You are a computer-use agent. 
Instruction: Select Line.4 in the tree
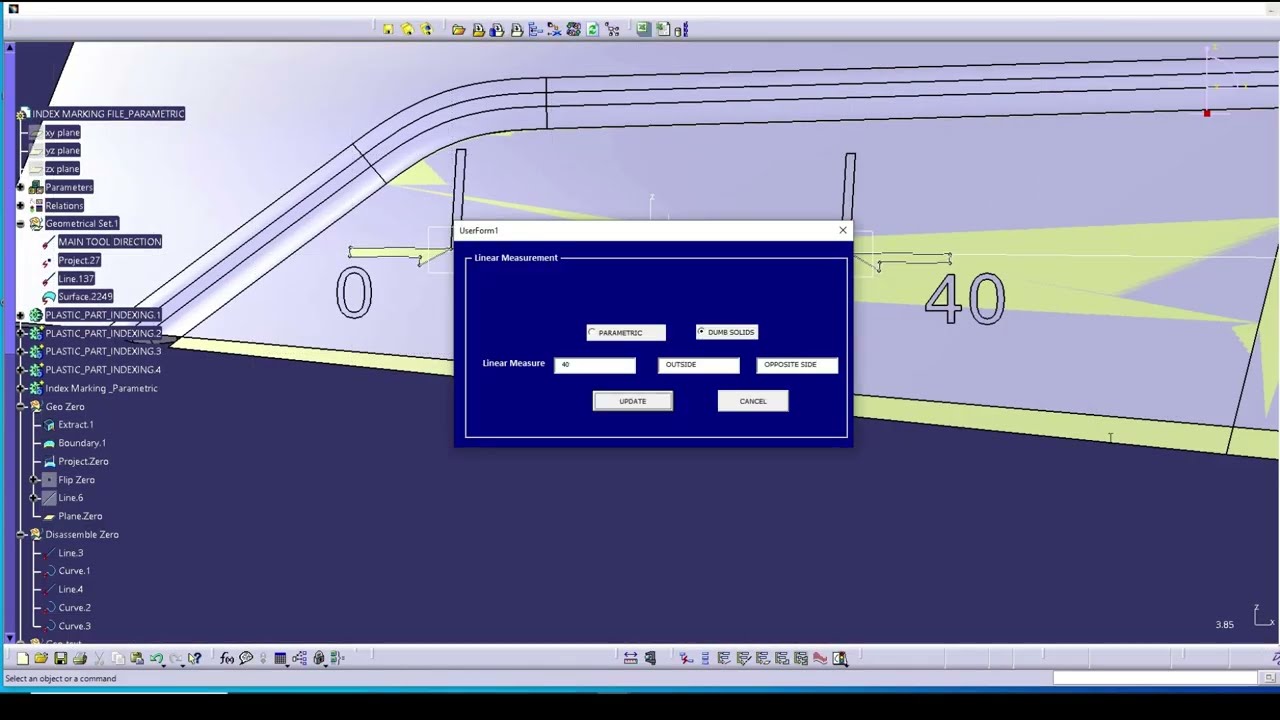(70, 589)
